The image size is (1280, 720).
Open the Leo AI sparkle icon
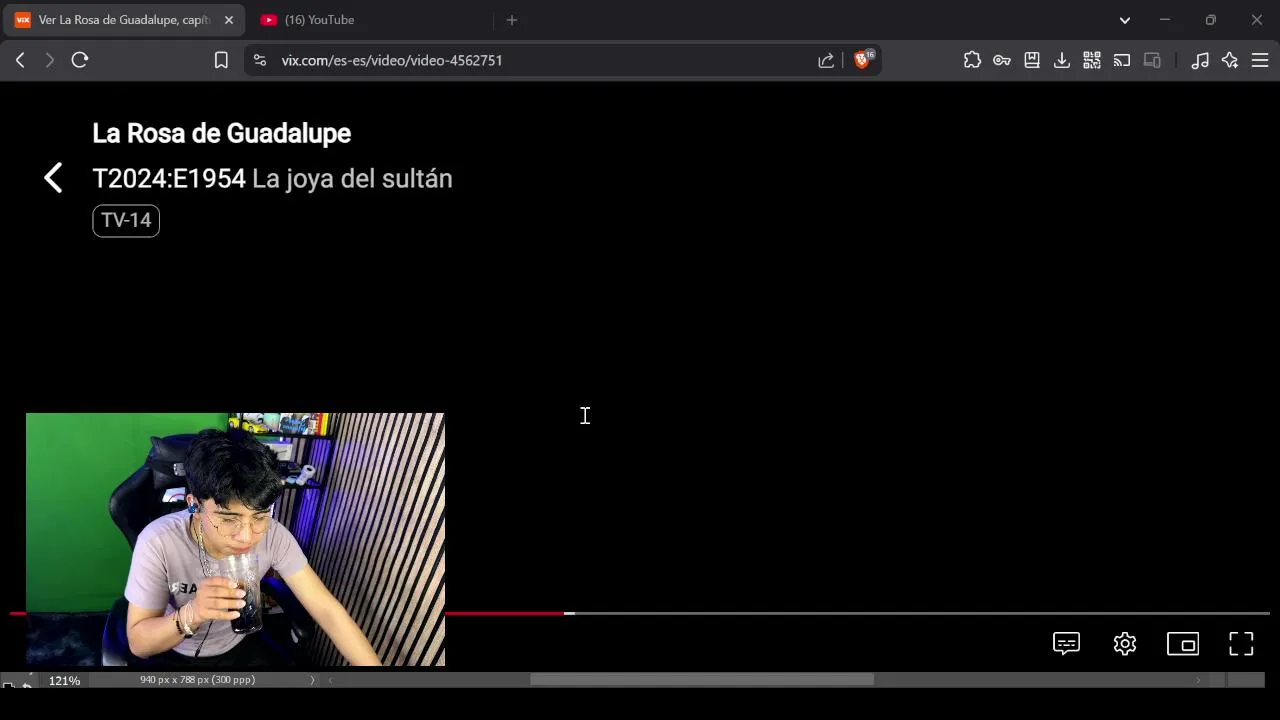click(x=1230, y=60)
